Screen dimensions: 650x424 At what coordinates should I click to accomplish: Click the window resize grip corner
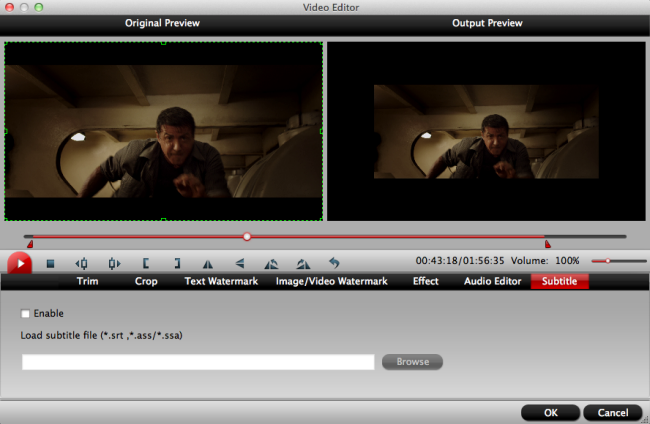[x=645, y=419]
